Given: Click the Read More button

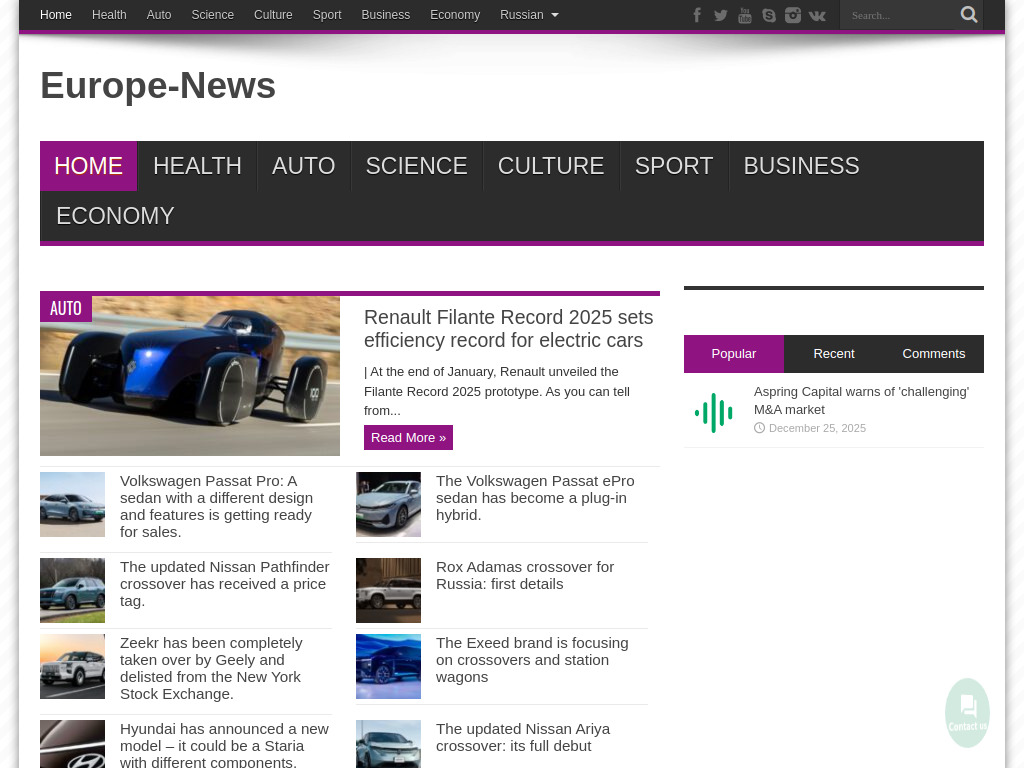Looking at the screenshot, I should [x=408, y=437].
